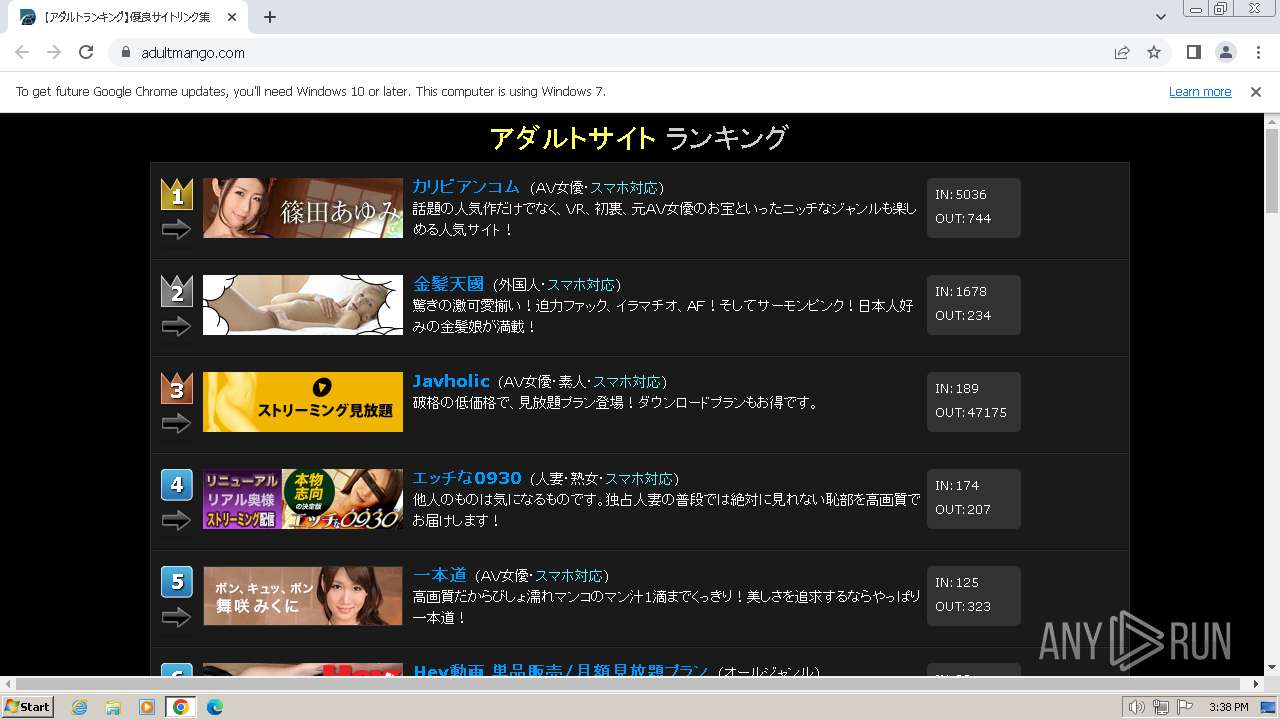Image resolution: width=1280 pixels, height=720 pixels.
Task: Click the silver crown rank 2 icon
Action: click(x=177, y=291)
